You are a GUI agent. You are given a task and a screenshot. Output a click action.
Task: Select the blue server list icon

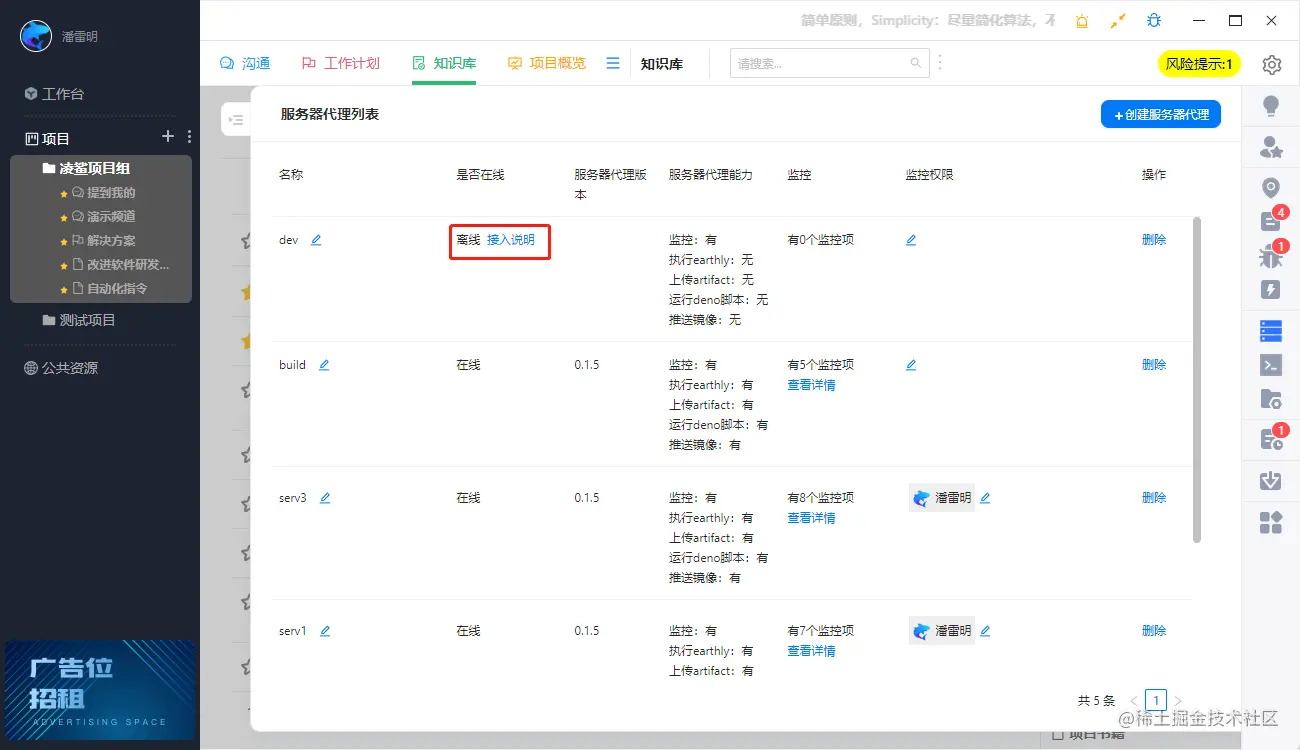coord(1271,330)
